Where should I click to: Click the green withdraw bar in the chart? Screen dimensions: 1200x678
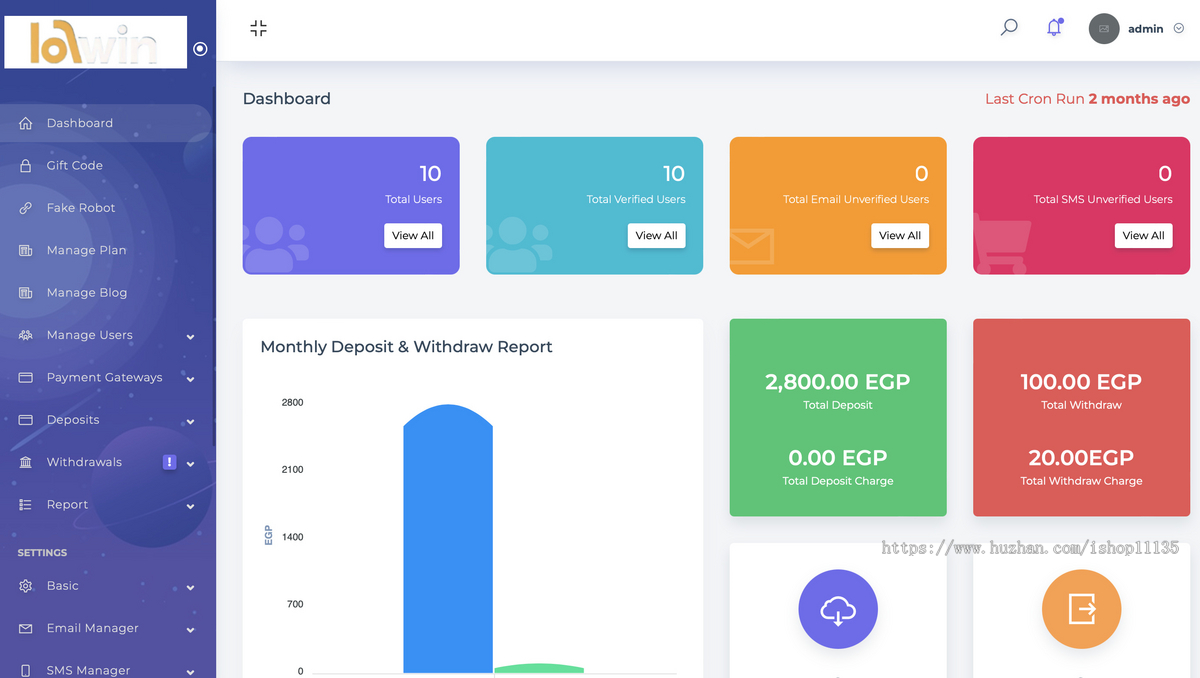[539, 668]
